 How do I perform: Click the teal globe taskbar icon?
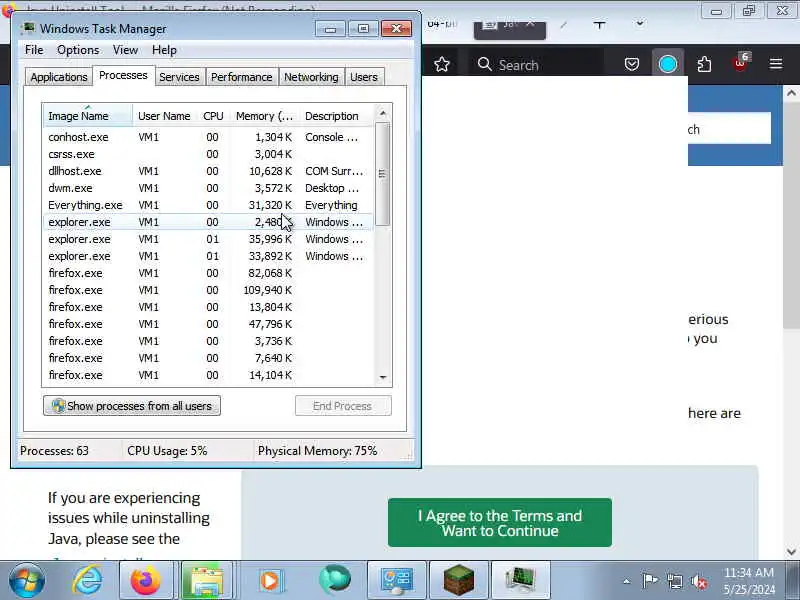coord(335,580)
